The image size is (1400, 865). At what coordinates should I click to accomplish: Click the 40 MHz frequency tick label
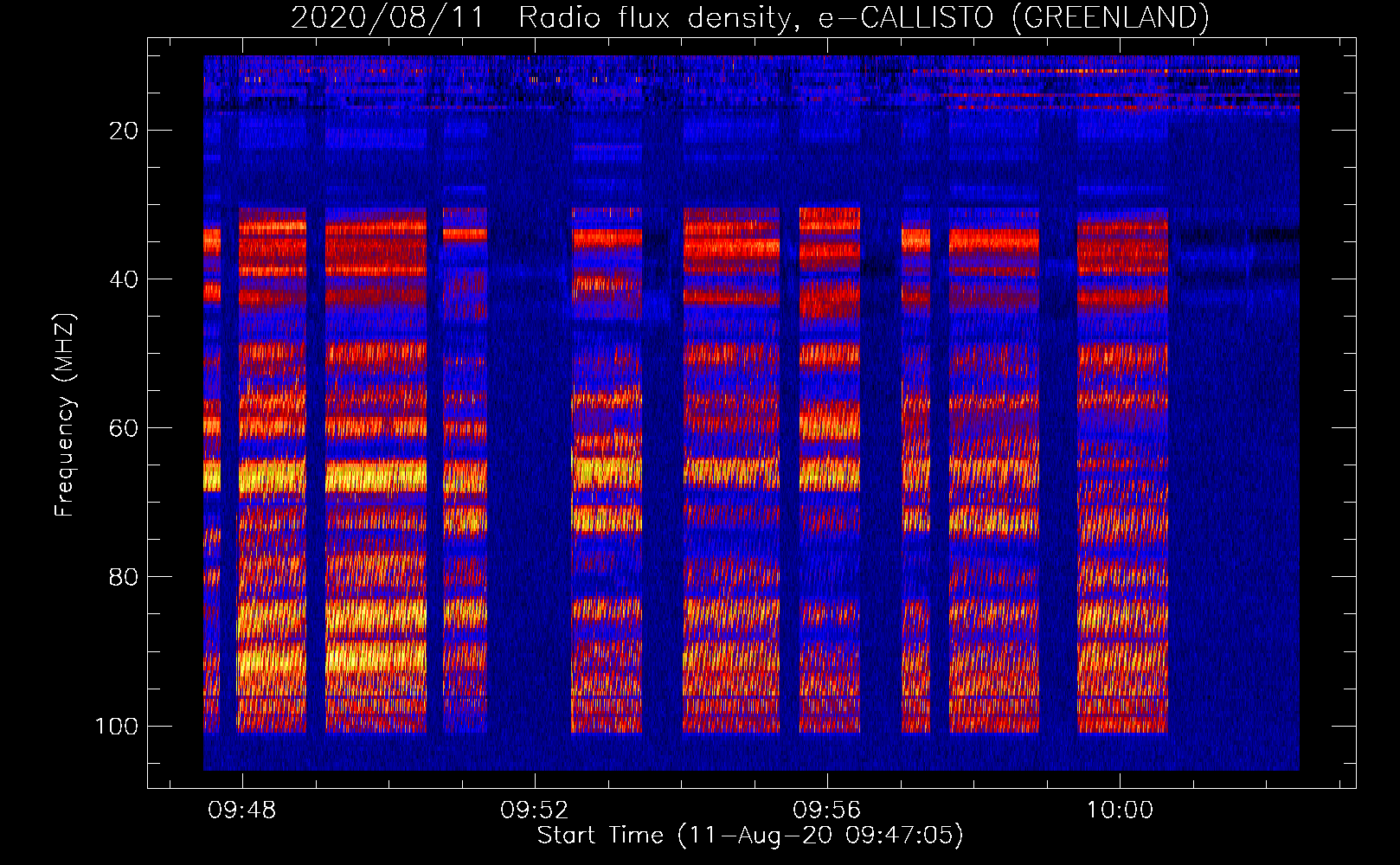coord(124,279)
